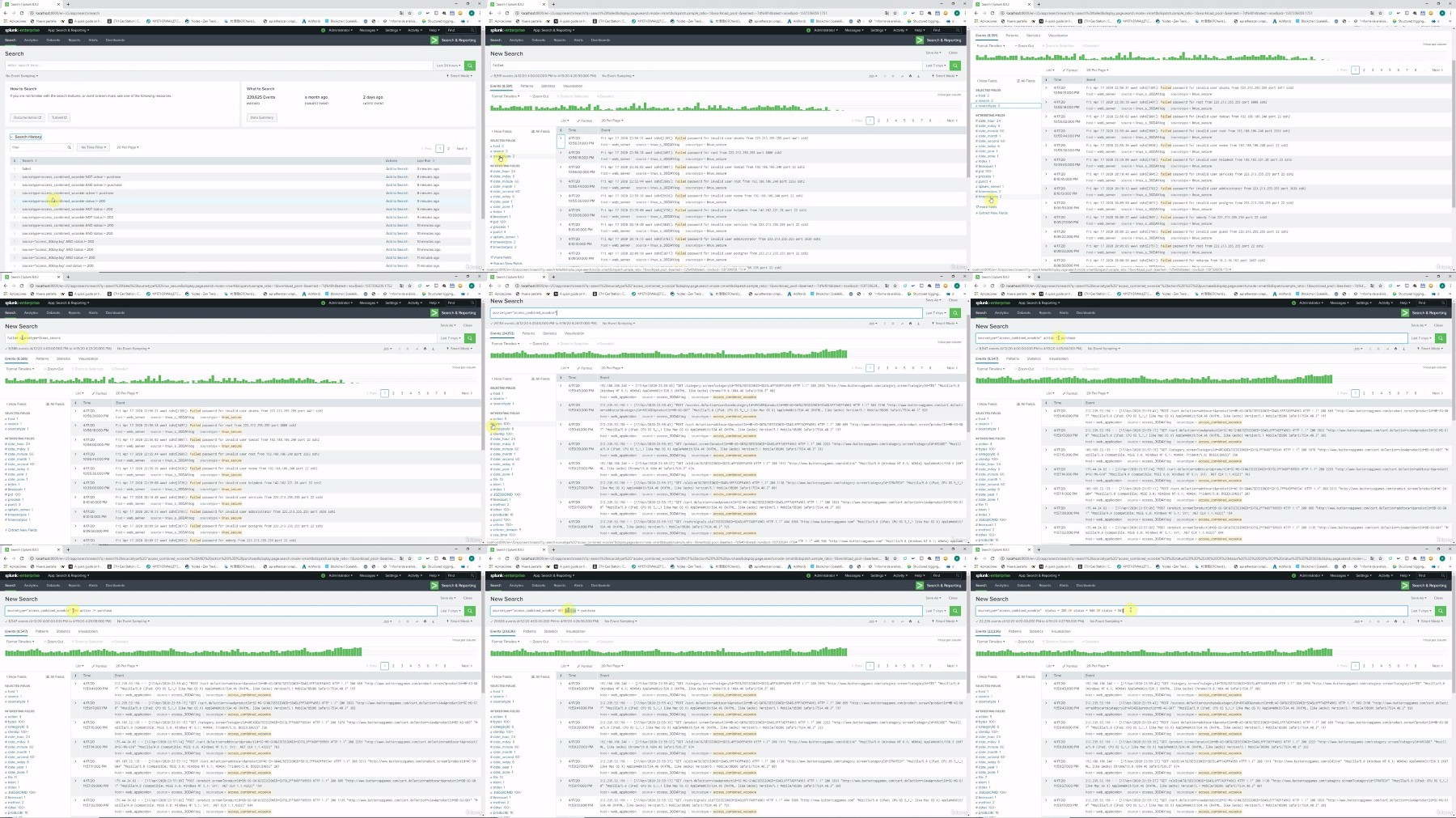Click the Tutorial button under How to Search

tap(59, 117)
